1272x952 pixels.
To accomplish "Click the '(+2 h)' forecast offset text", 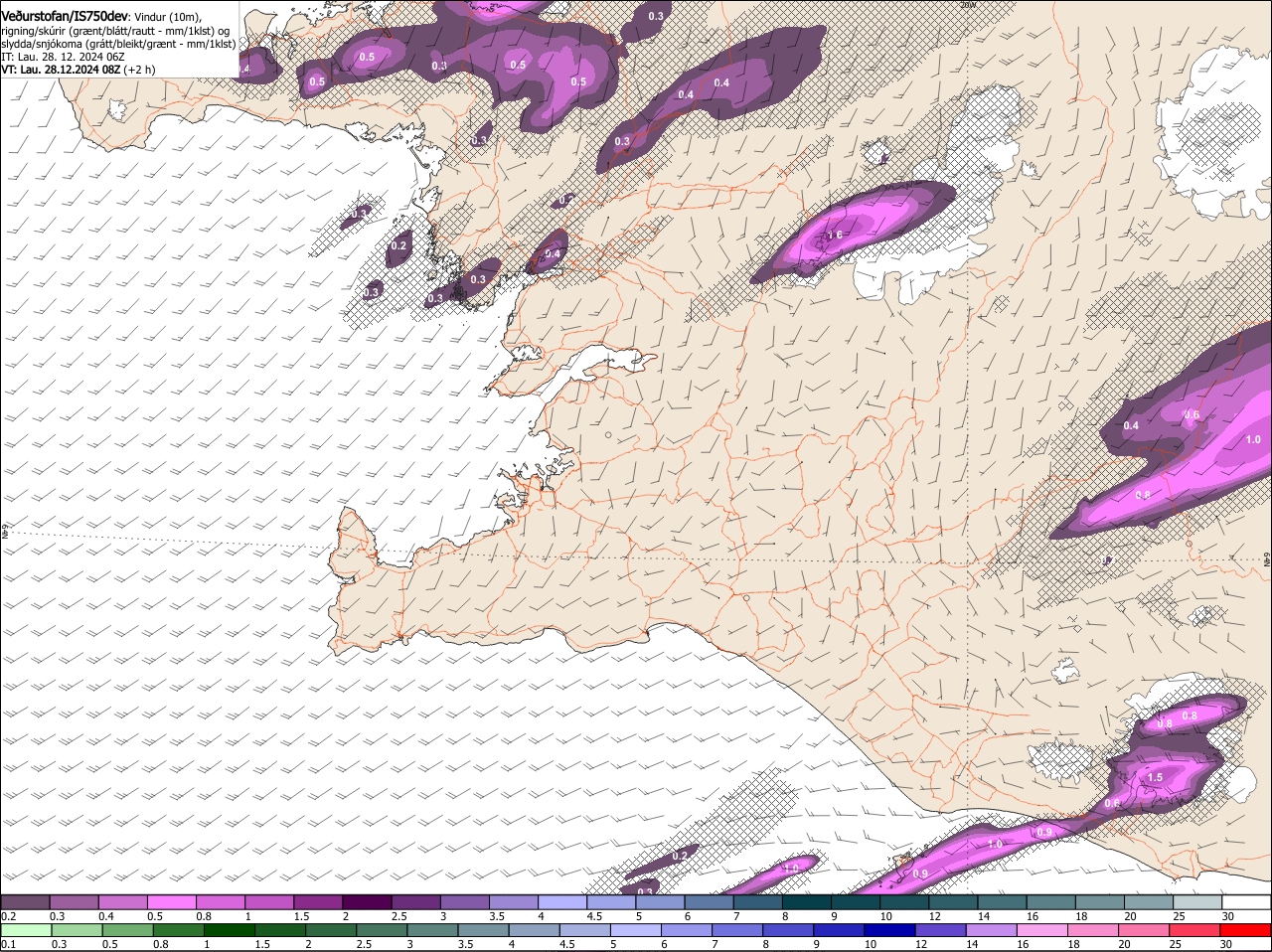I will pos(141,70).
